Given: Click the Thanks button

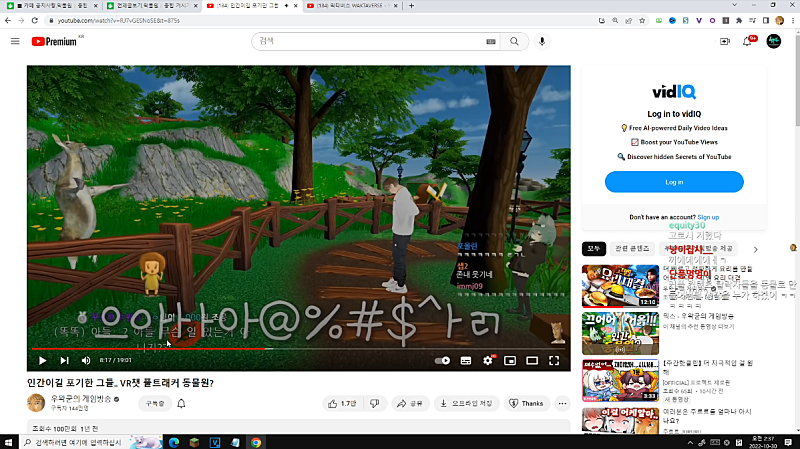Looking at the screenshot, I should [x=527, y=403].
